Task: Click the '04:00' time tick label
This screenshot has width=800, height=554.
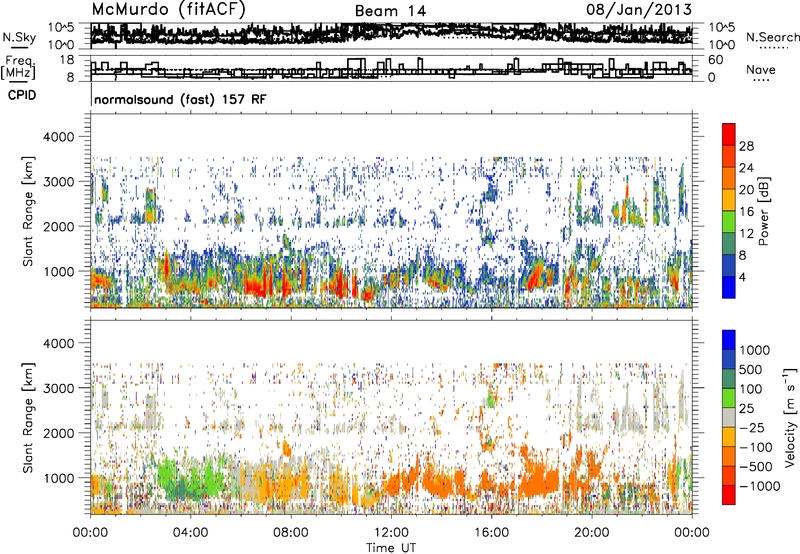Action: coord(190,533)
